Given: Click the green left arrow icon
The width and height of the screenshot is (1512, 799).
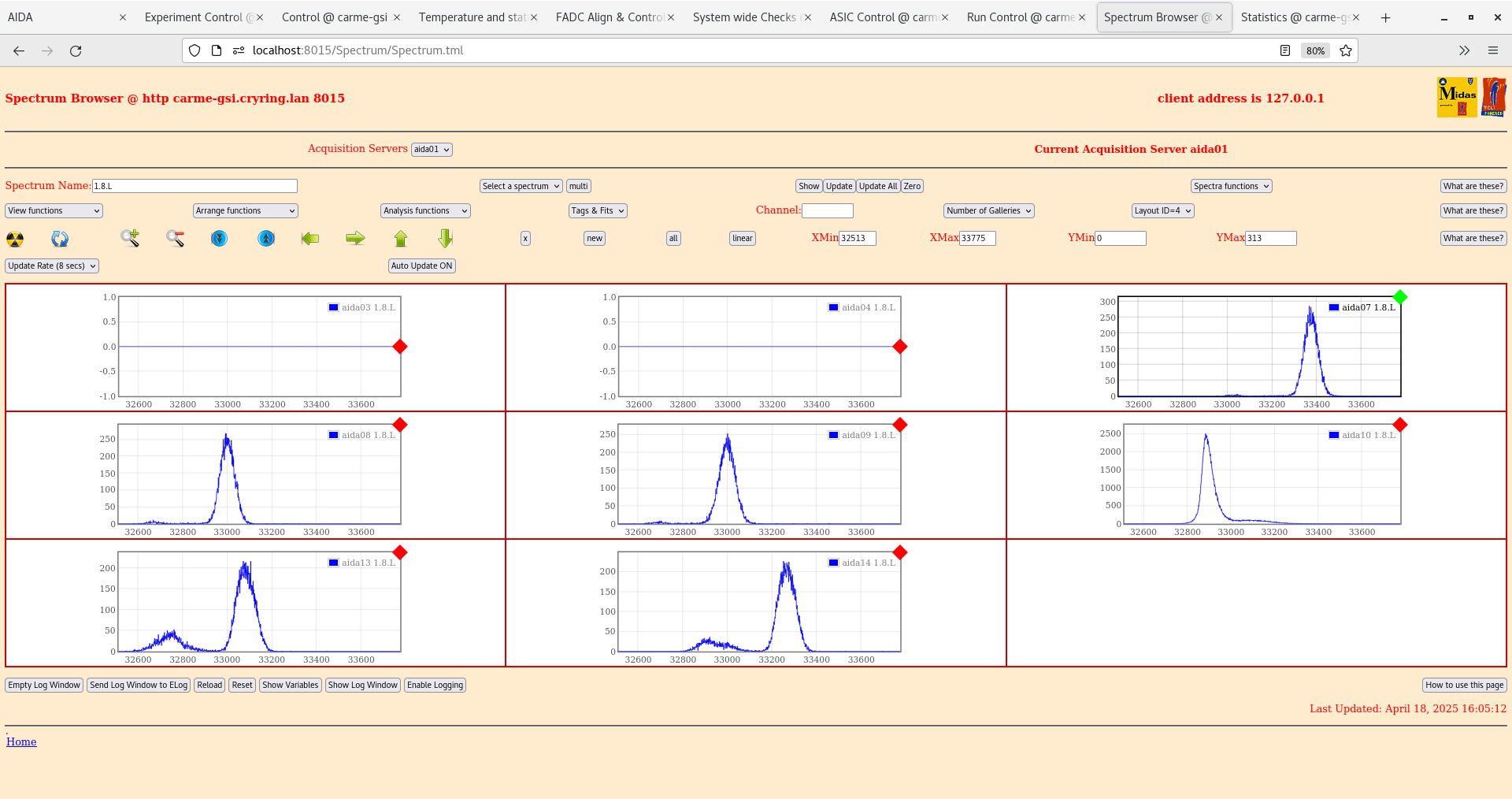Looking at the screenshot, I should [x=310, y=238].
